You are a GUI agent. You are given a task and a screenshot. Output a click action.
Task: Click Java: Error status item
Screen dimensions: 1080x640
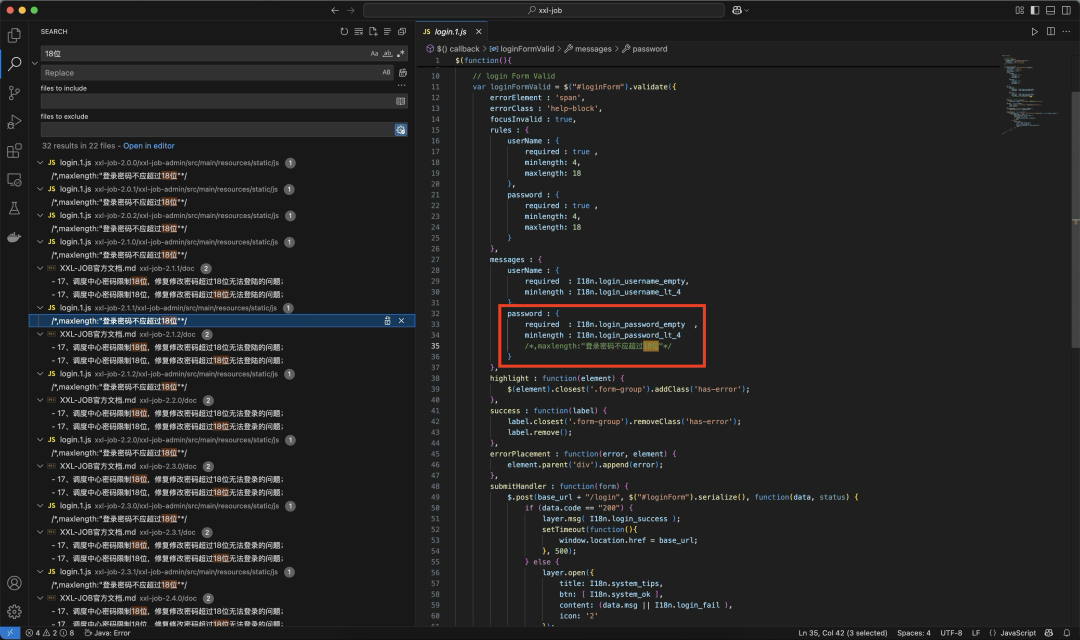coord(107,633)
